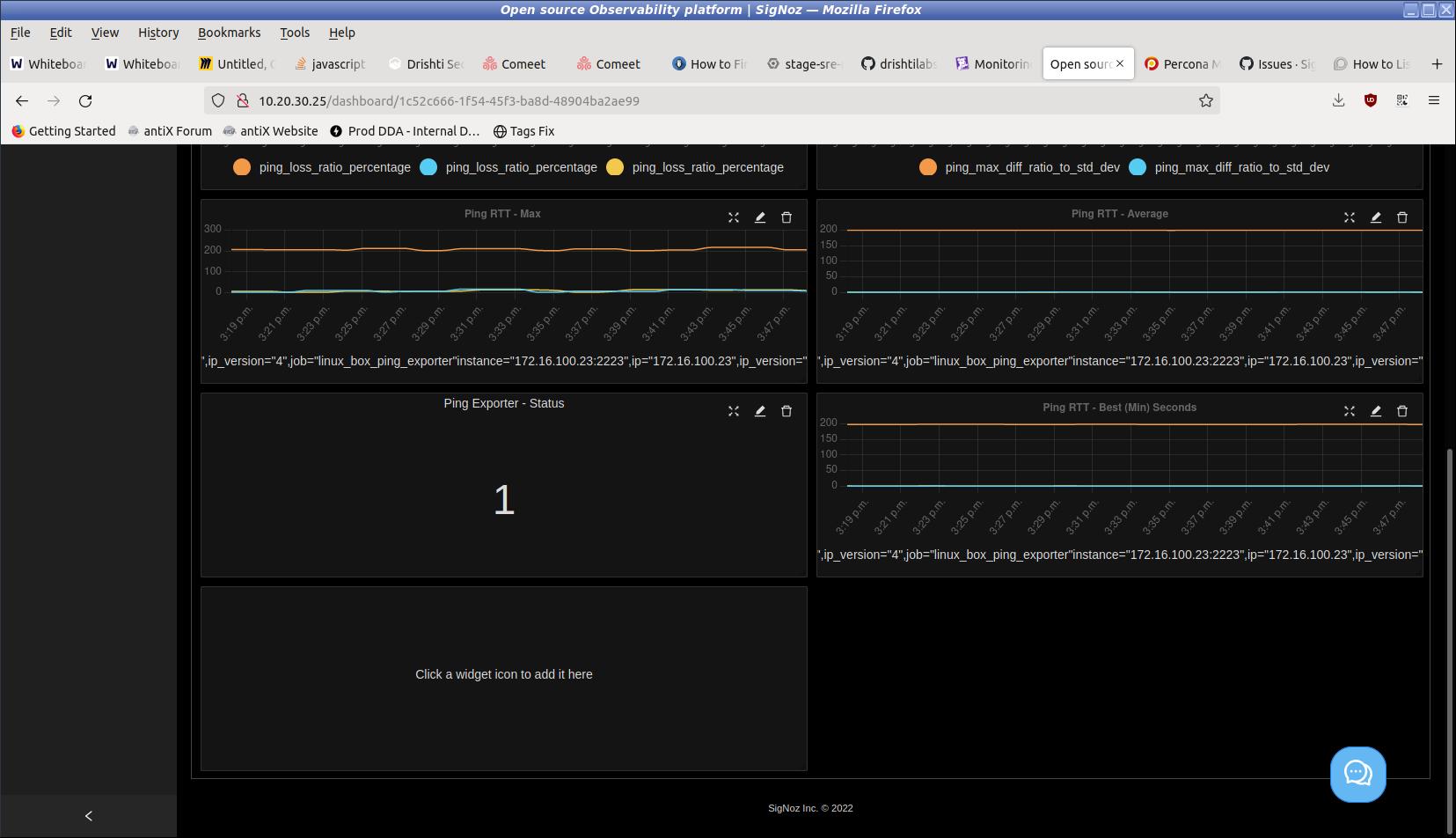Switch to the drishtilabs GitHub tab
Viewport: 1456px width, 838px height.
point(899,63)
